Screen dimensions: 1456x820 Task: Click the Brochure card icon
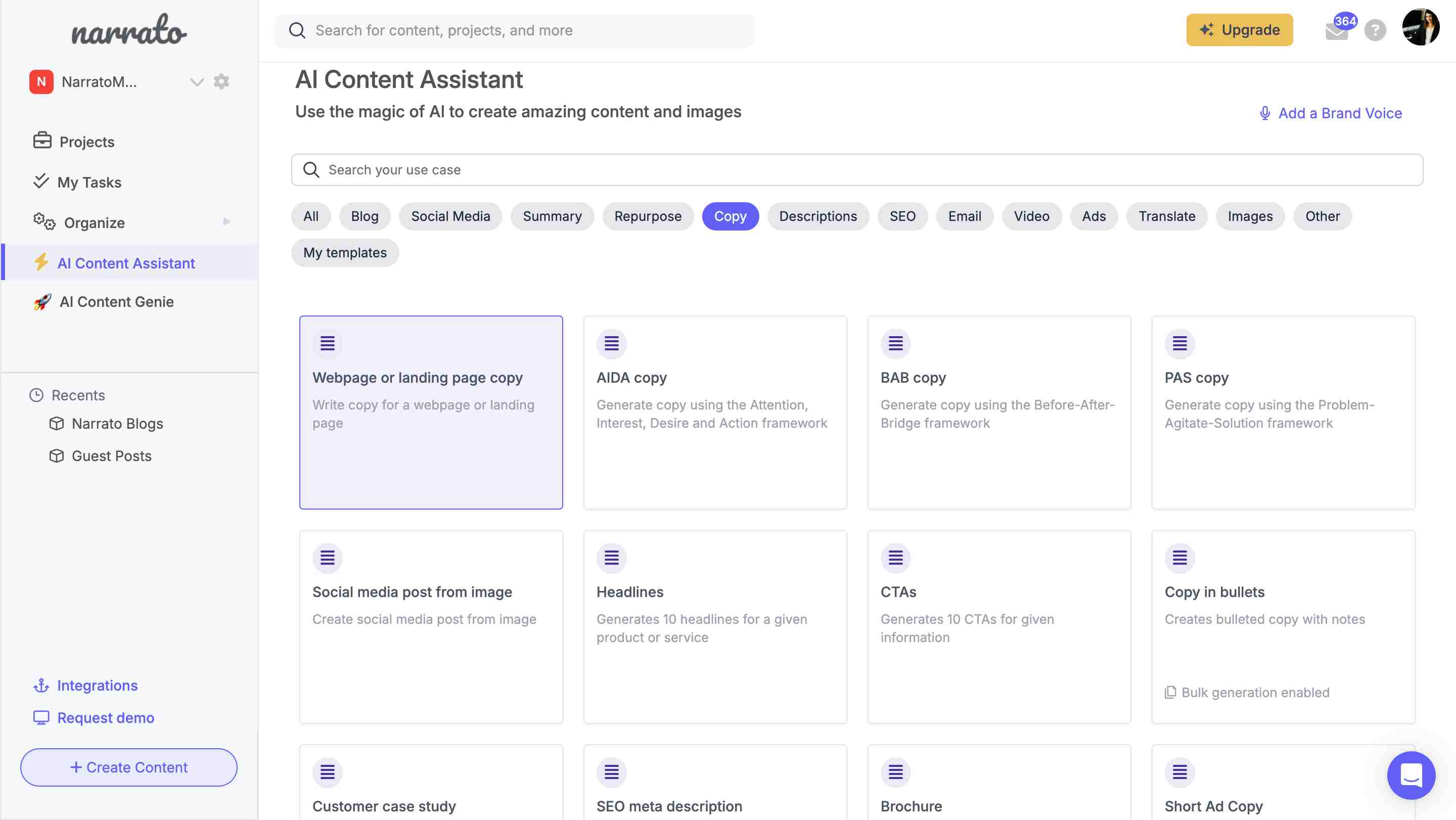(x=896, y=772)
